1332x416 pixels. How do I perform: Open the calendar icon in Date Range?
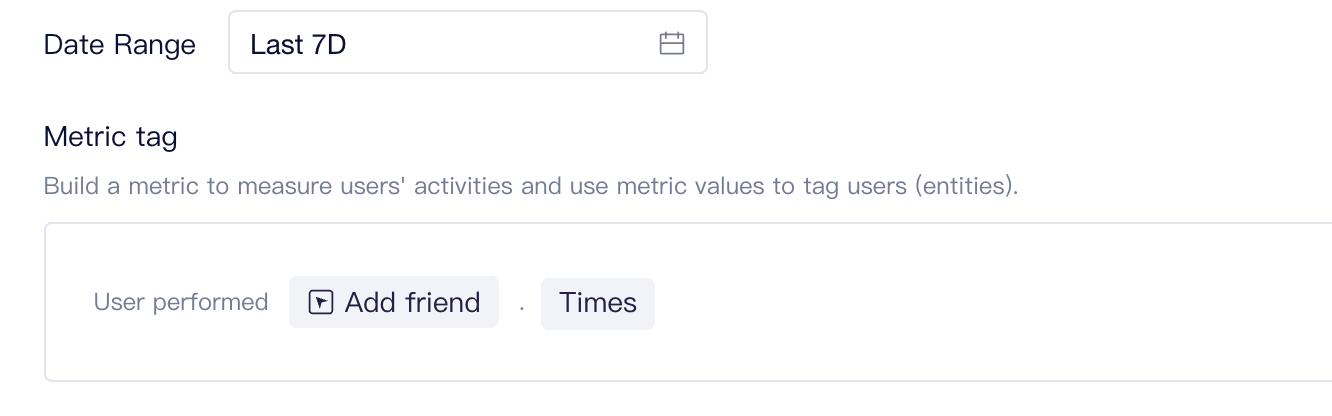tap(671, 43)
